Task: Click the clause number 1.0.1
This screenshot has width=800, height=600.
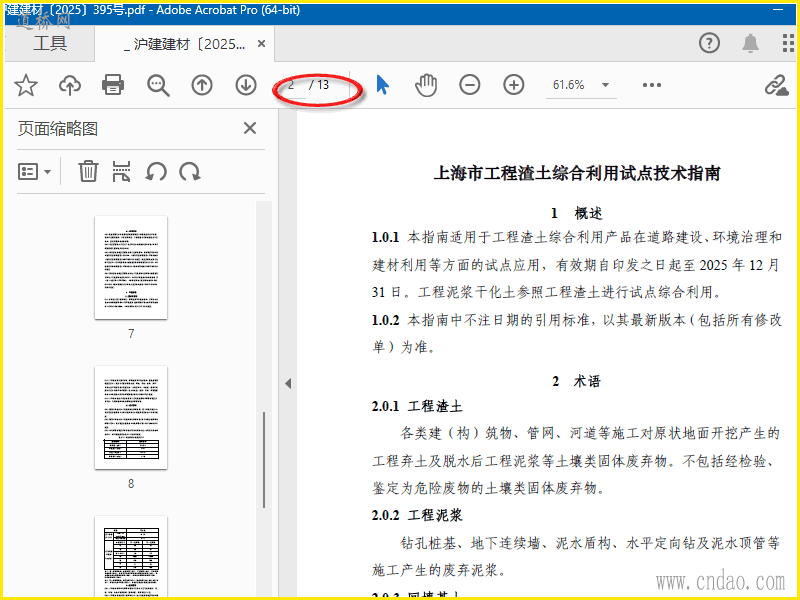Action: [x=385, y=237]
